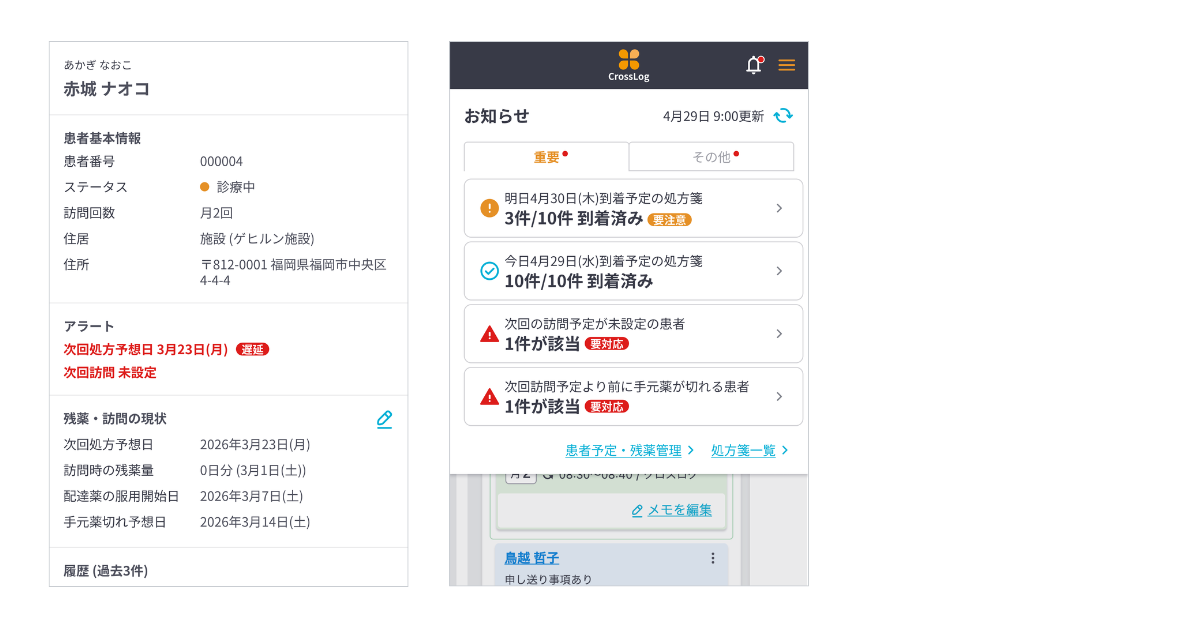Refresh notifications with the sync icon

783,115
